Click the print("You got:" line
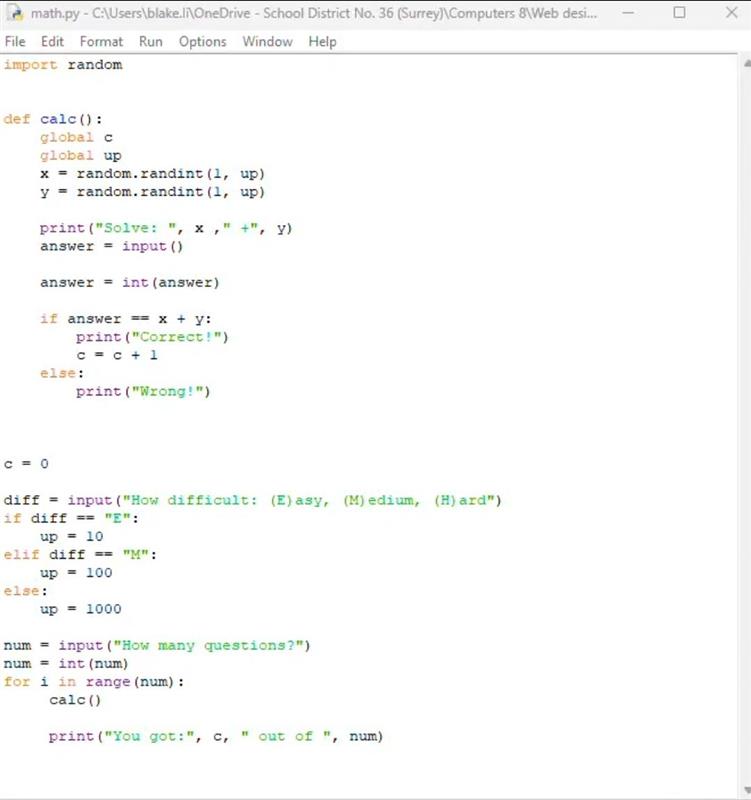Image resolution: width=751 pixels, height=800 pixels. [x=216, y=736]
